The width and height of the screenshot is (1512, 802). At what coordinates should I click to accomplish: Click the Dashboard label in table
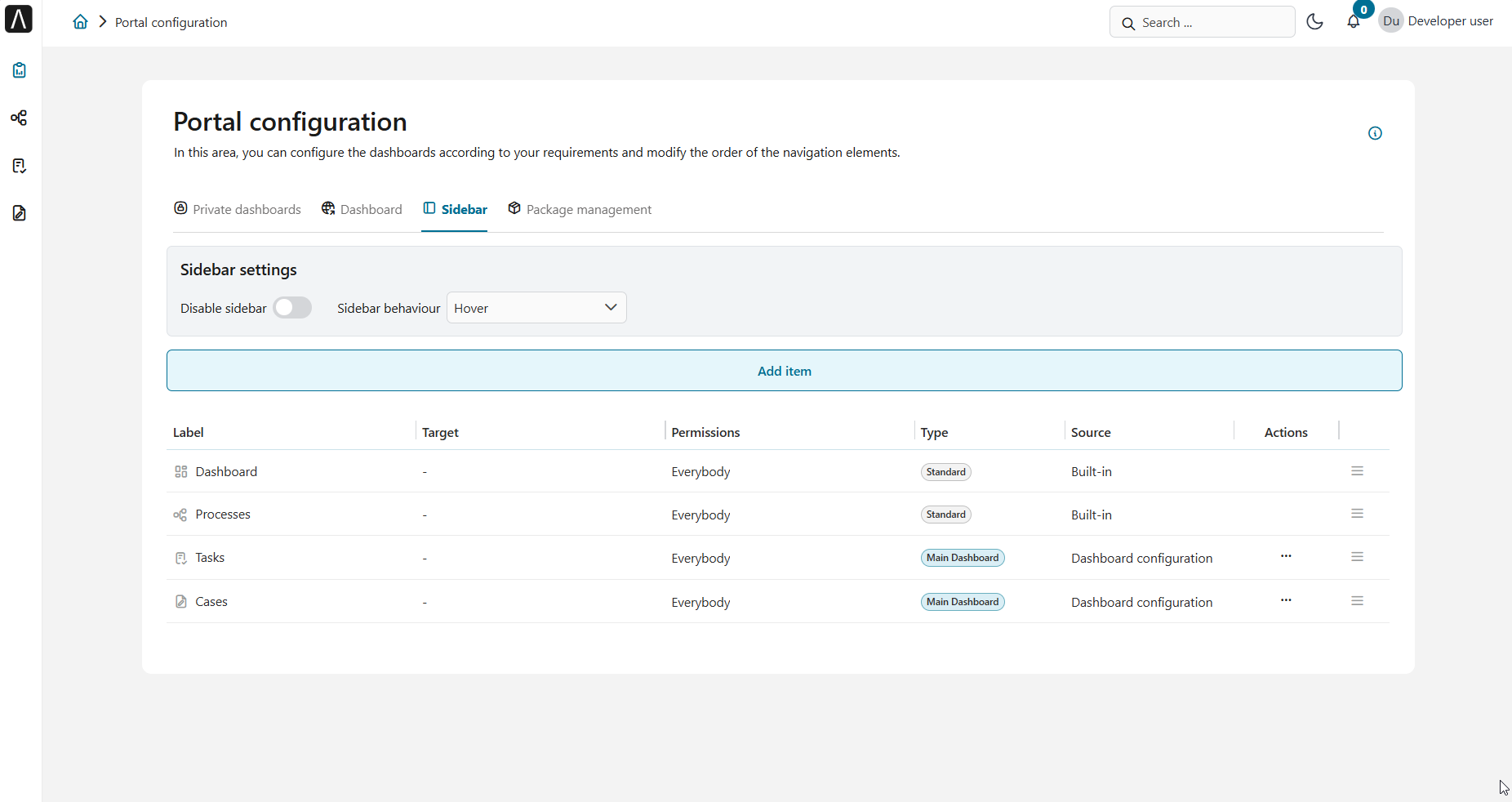click(226, 472)
